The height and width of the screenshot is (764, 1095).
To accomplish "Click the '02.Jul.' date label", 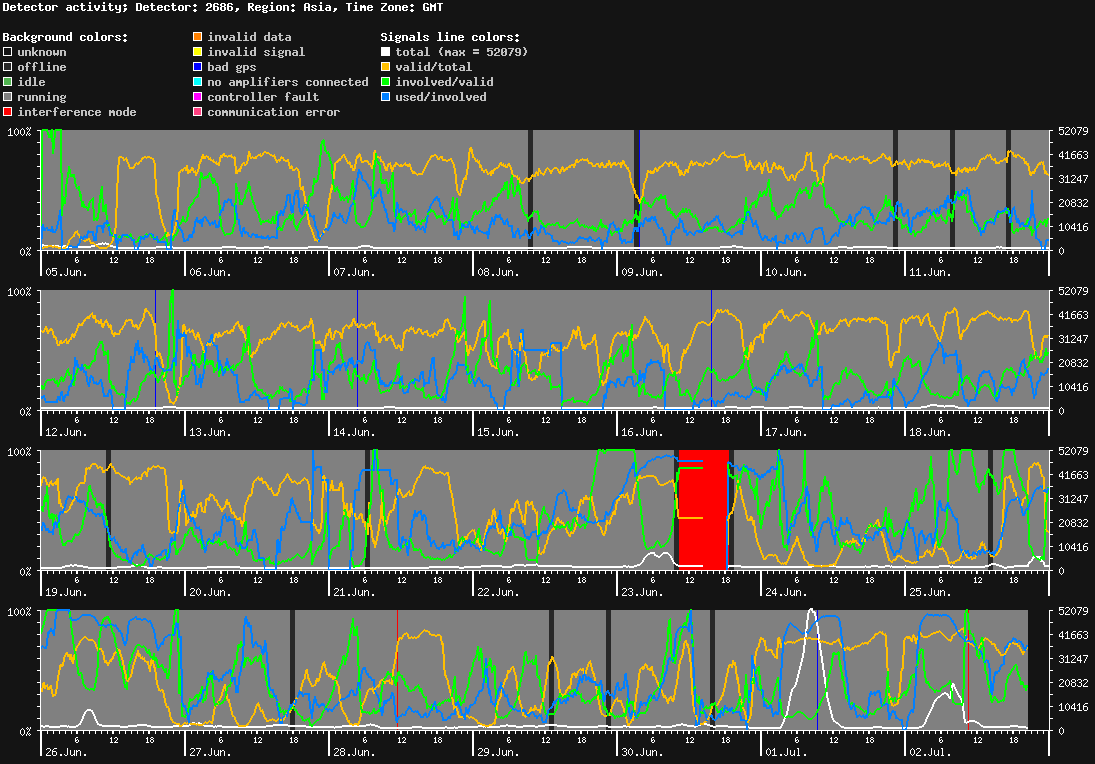I will (930, 752).
